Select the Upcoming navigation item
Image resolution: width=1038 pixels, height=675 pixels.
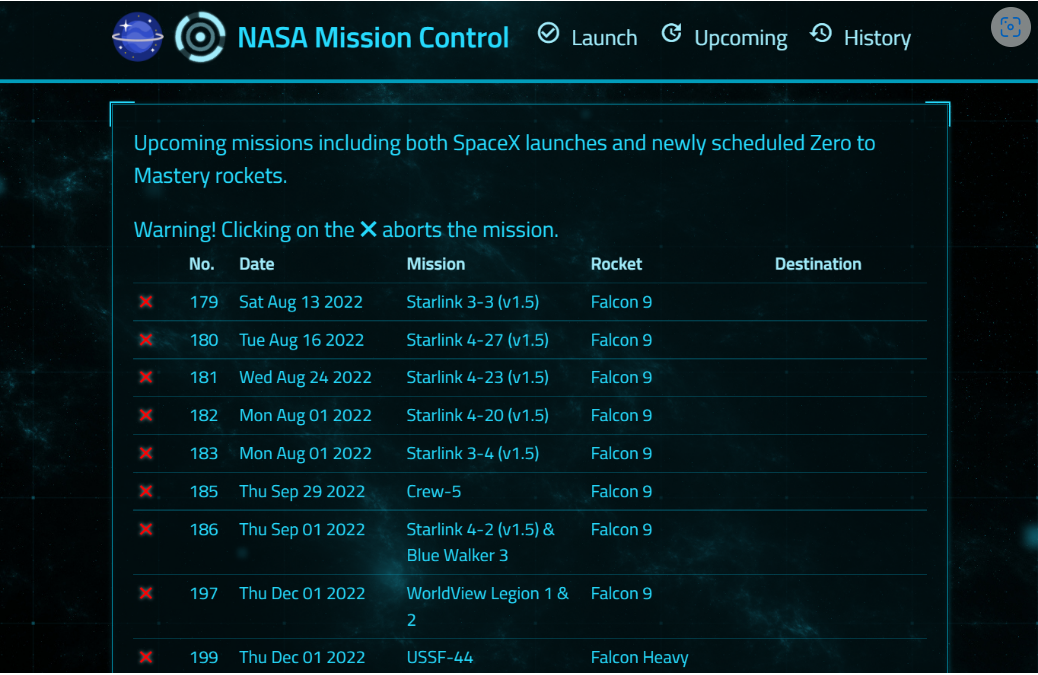tap(740, 37)
